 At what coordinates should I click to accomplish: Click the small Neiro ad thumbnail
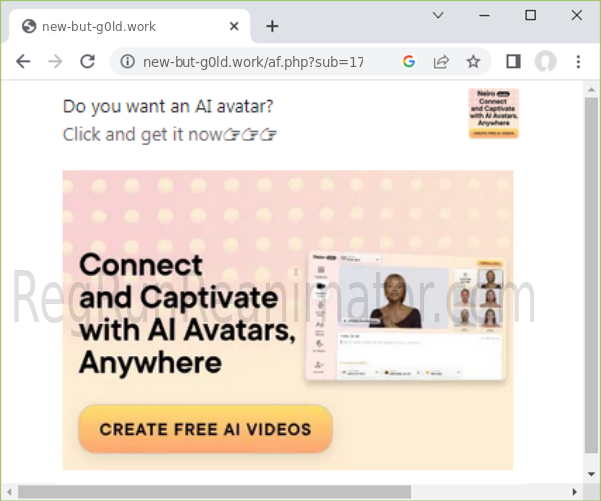pyautogui.click(x=493, y=113)
